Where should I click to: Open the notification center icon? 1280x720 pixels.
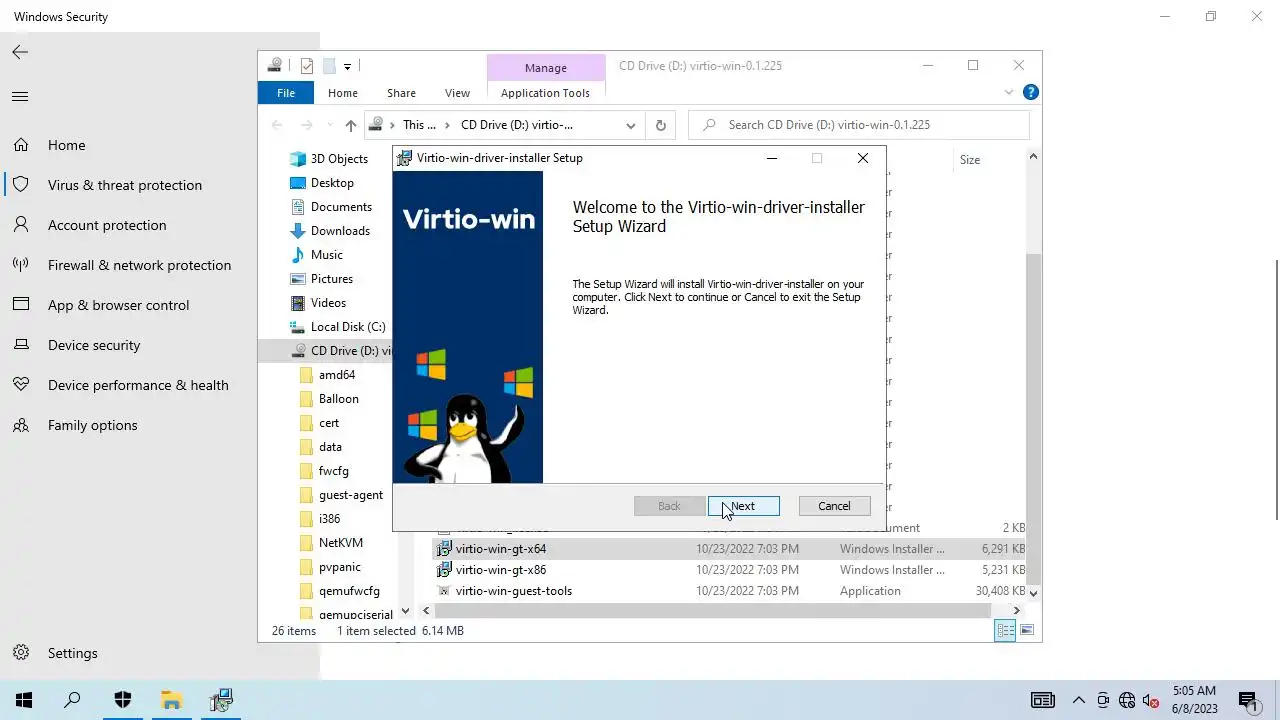pyautogui.click(x=1248, y=700)
